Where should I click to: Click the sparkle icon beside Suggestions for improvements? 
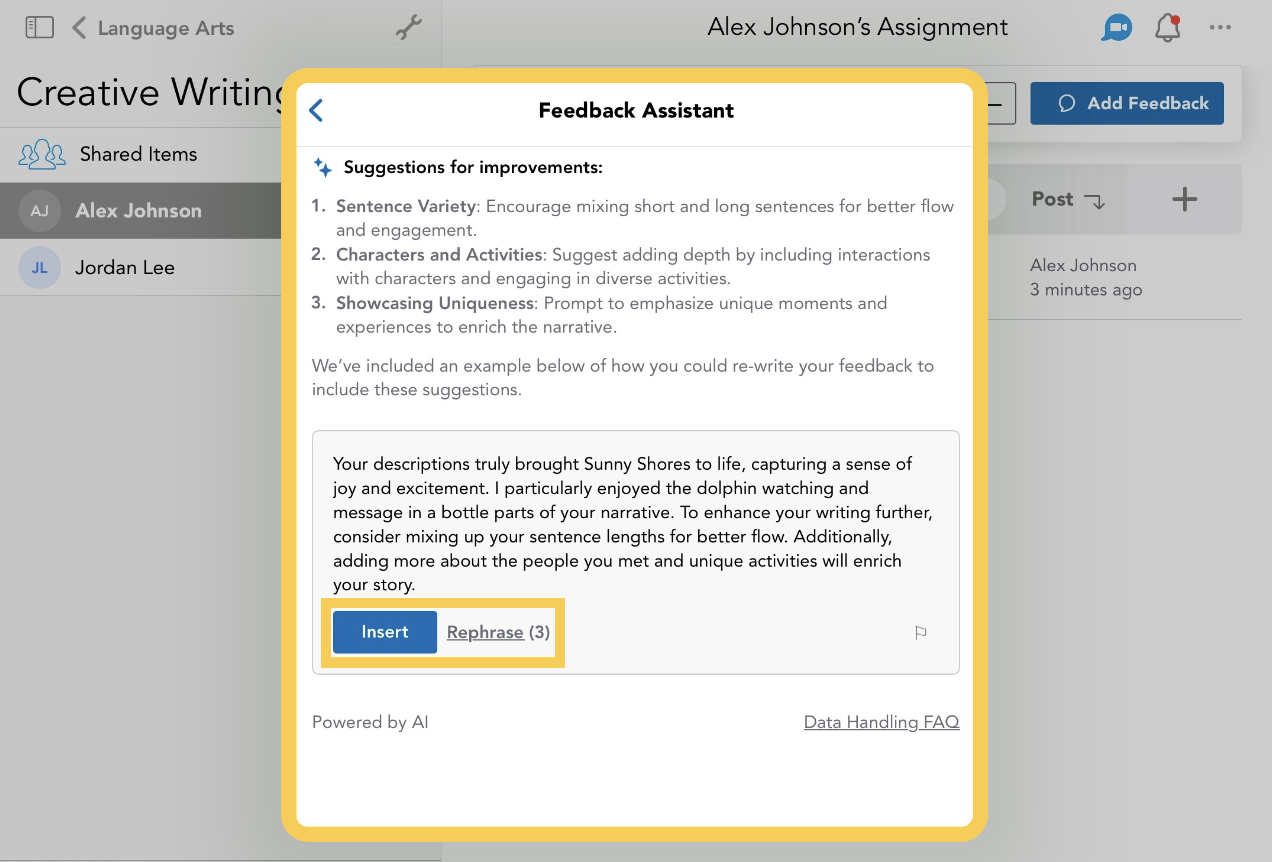pos(322,167)
